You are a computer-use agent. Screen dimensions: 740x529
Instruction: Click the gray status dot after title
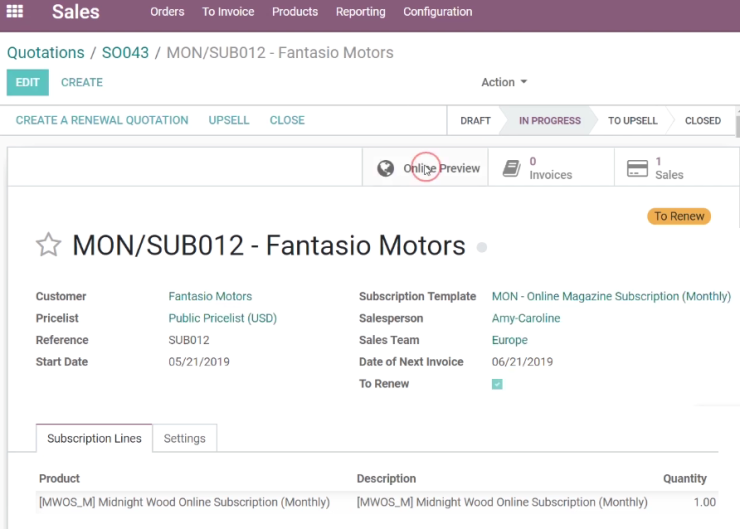[x=482, y=247]
